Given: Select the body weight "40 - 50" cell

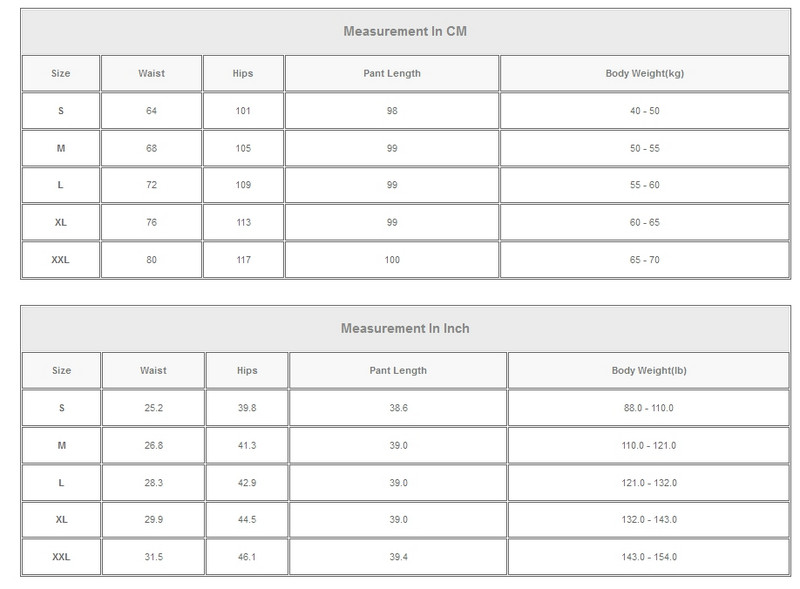Looking at the screenshot, I should [x=644, y=111].
